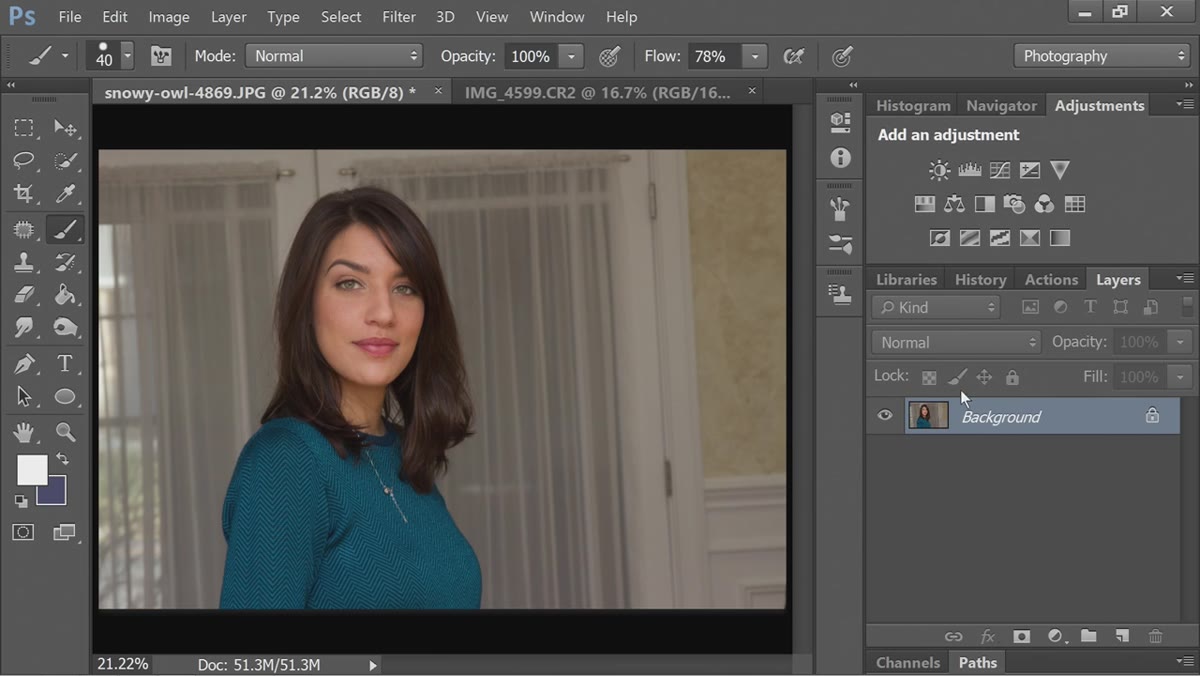Swap foreground and background colors
The width and height of the screenshot is (1200, 676).
tap(62, 459)
